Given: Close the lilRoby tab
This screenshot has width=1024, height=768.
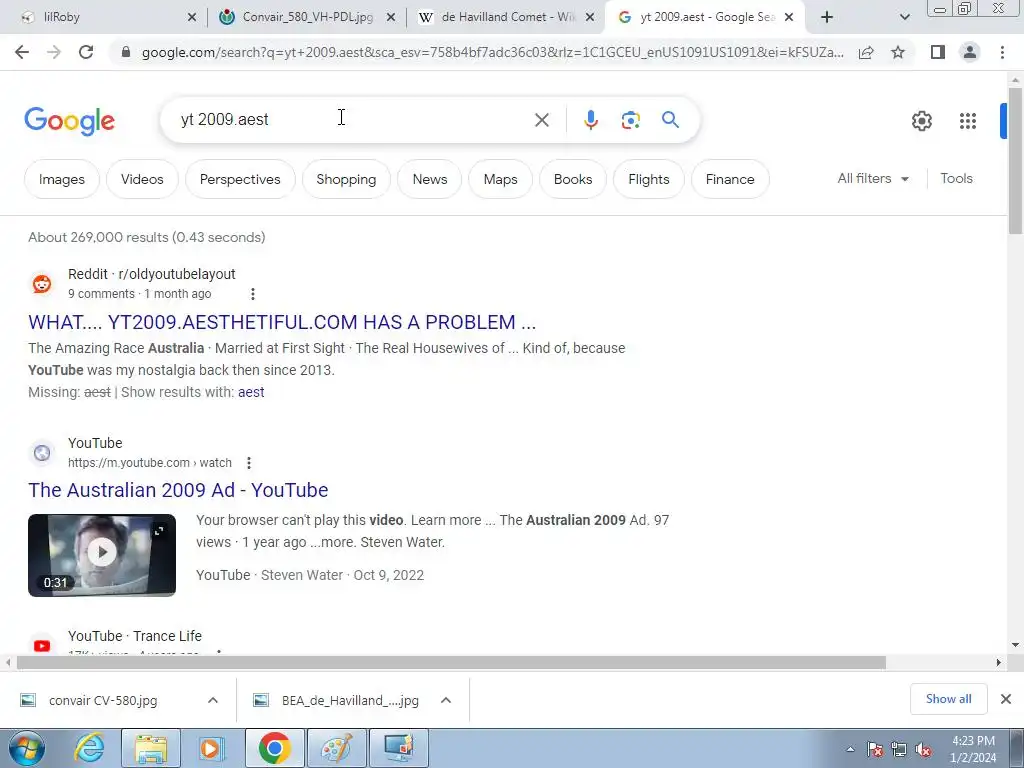Looking at the screenshot, I should click(x=191, y=18).
